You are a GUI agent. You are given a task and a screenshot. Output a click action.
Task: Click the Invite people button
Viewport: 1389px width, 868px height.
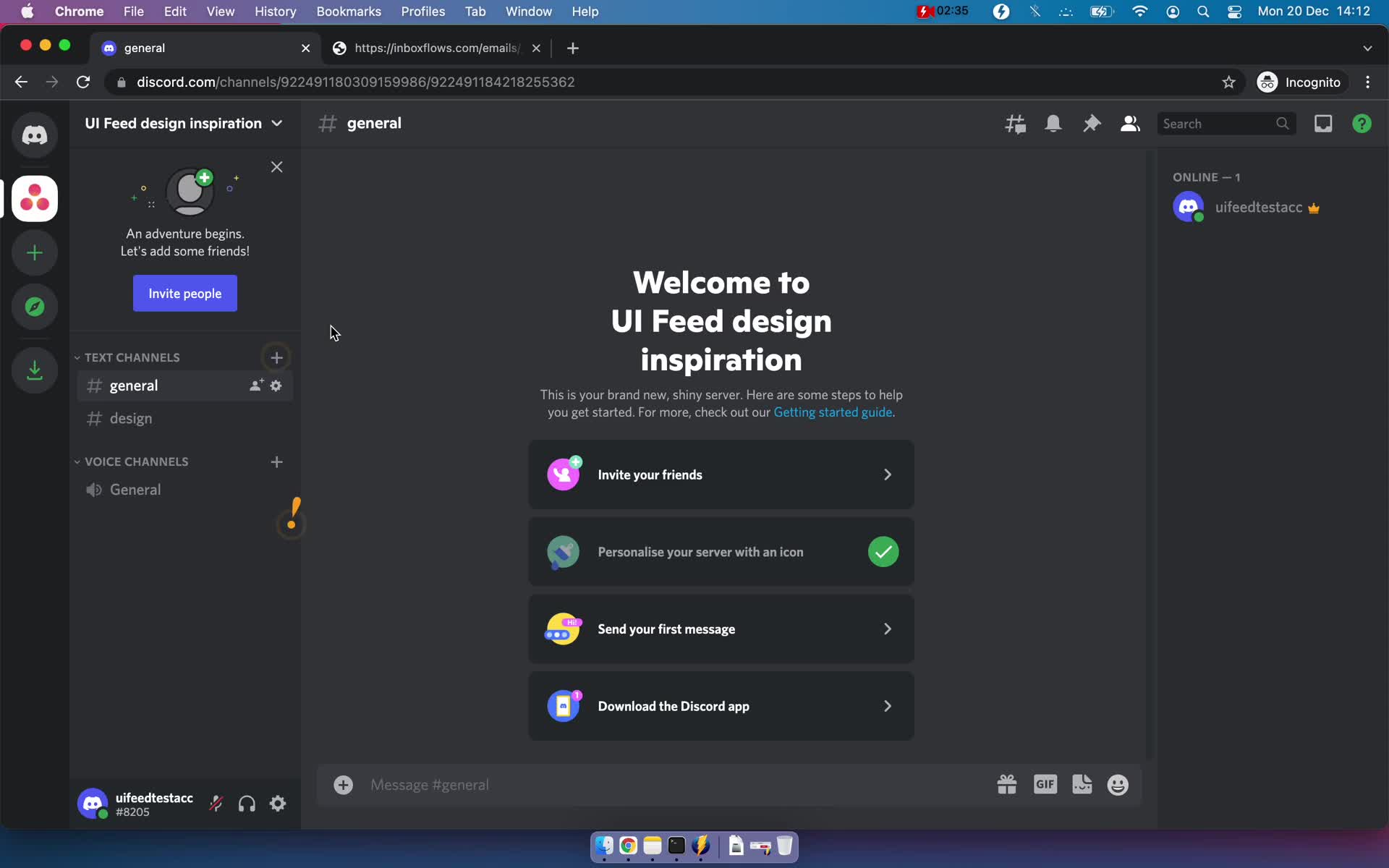coord(185,293)
